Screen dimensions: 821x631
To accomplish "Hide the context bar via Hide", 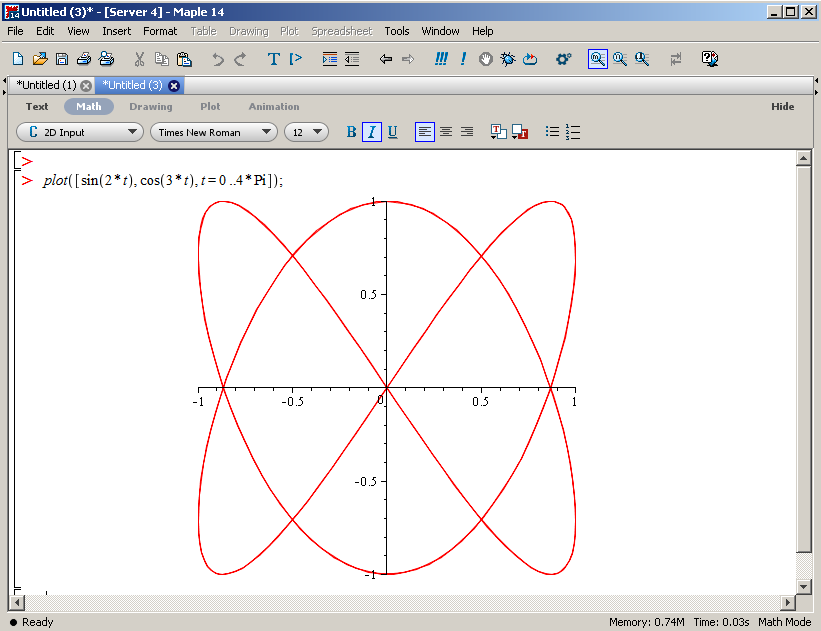I will click(x=782, y=106).
